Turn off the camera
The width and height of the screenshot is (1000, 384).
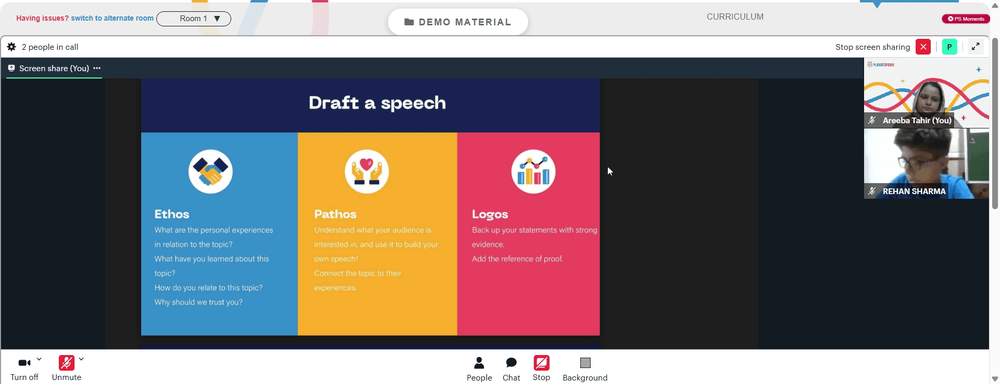24,369
